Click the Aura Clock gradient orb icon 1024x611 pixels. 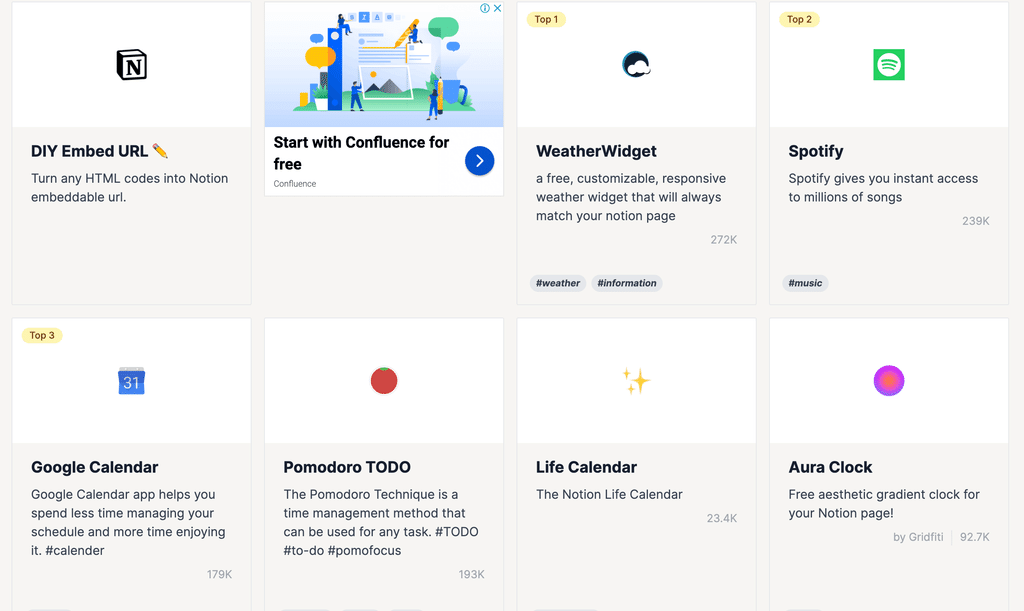pyautogui.click(x=889, y=381)
